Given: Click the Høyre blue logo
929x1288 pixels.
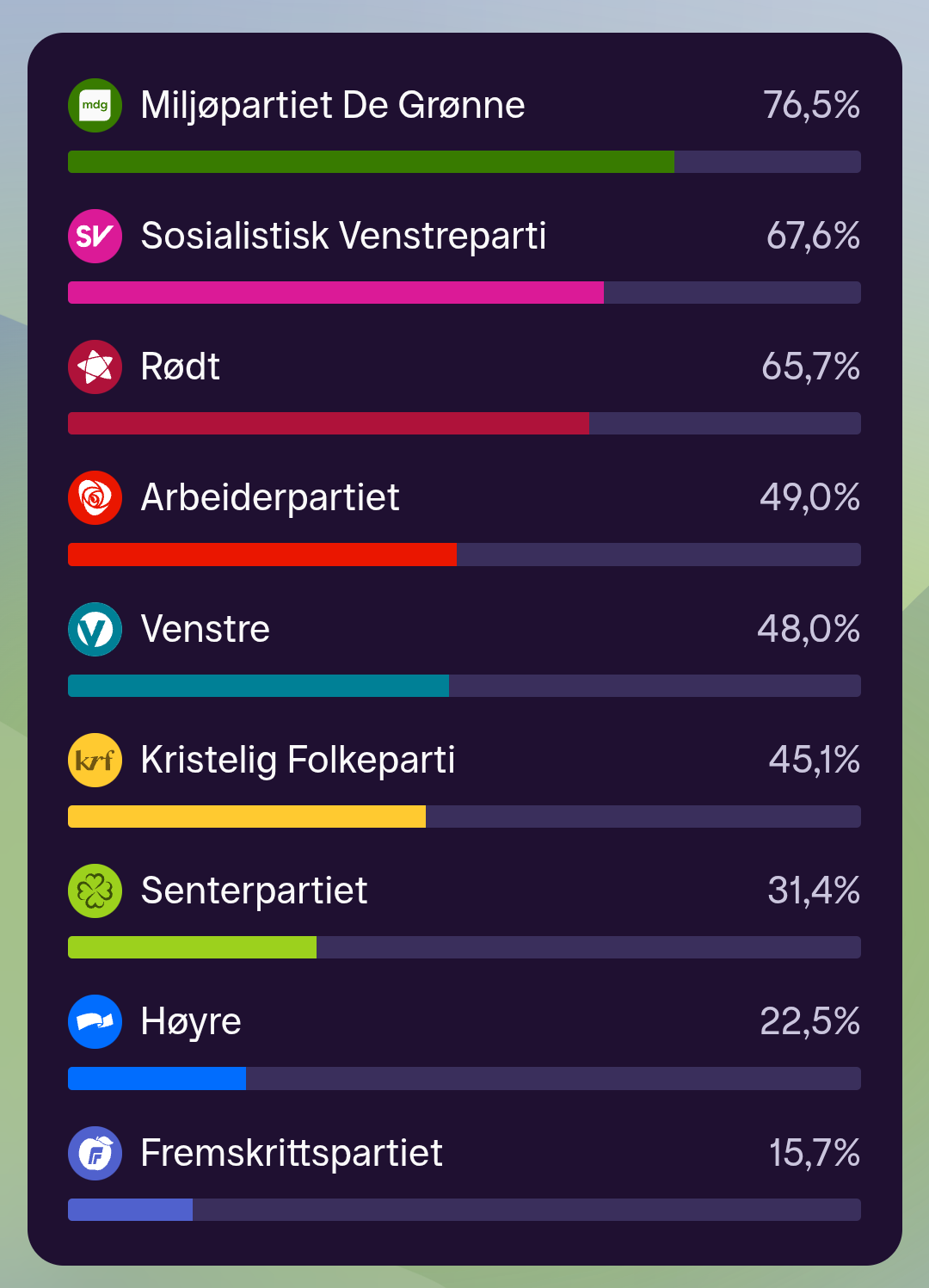Looking at the screenshot, I should coord(95,1021).
